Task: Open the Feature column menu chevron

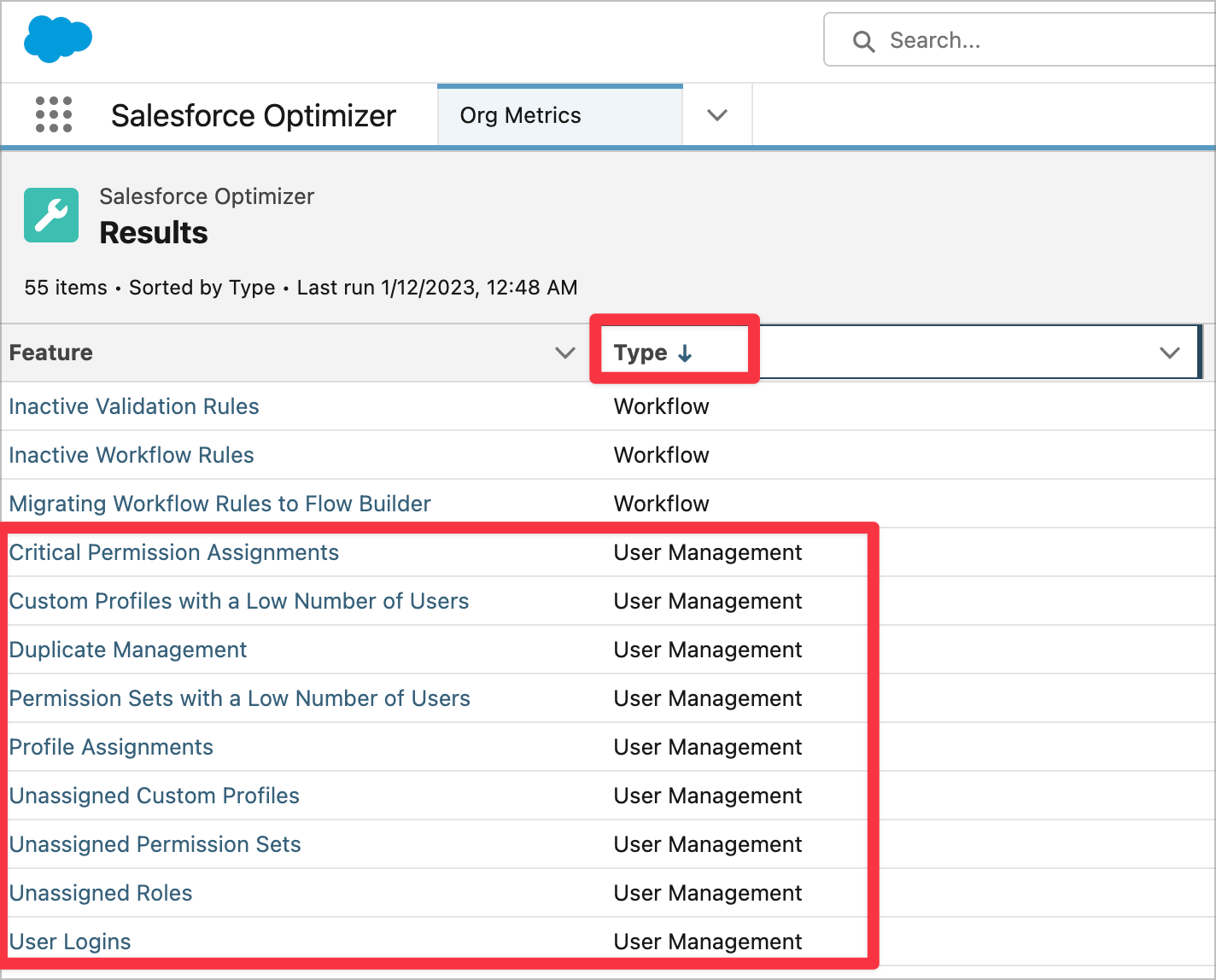Action: coord(565,353)
